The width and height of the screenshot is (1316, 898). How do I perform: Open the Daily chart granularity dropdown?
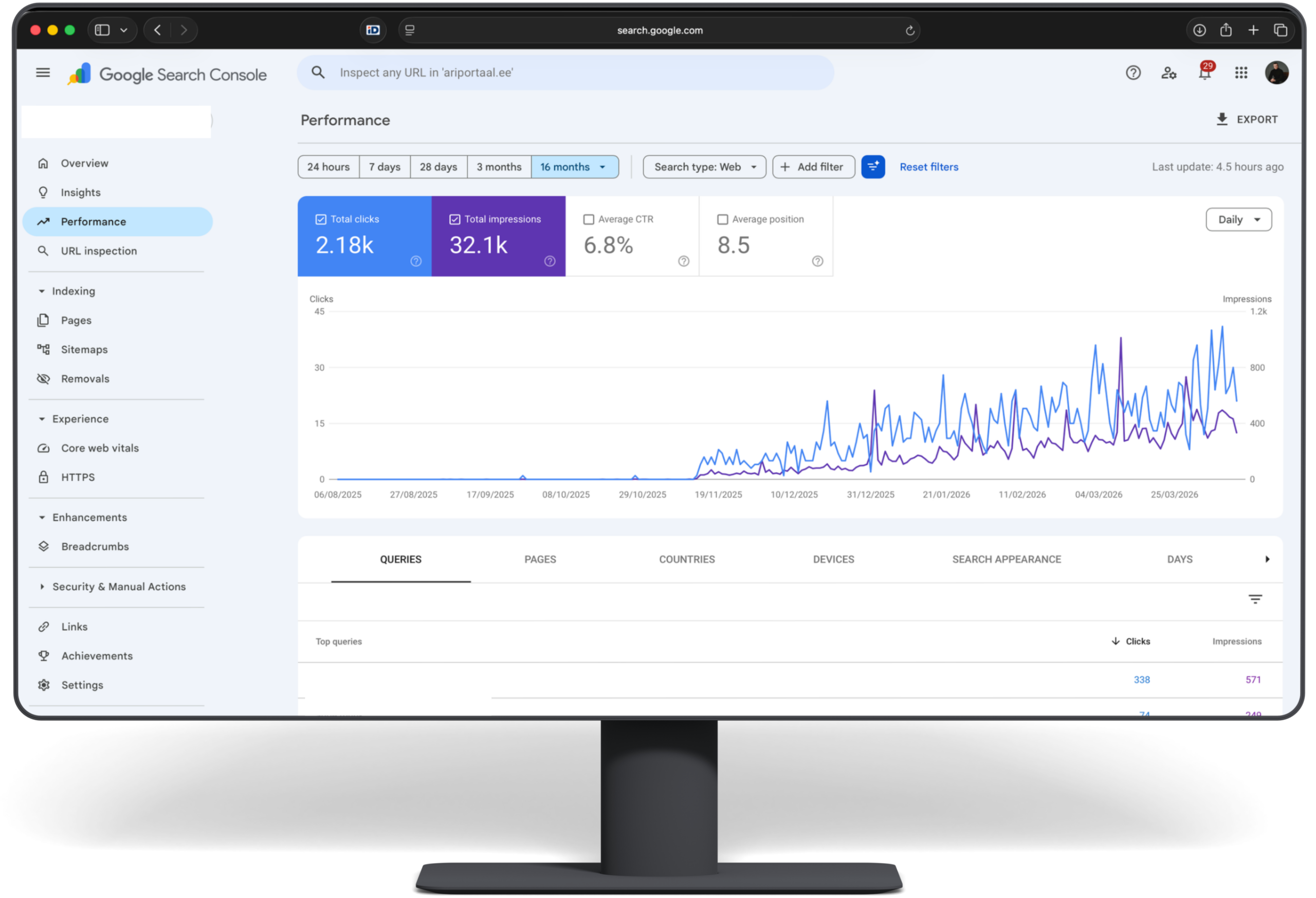[x=1238, y=219]
